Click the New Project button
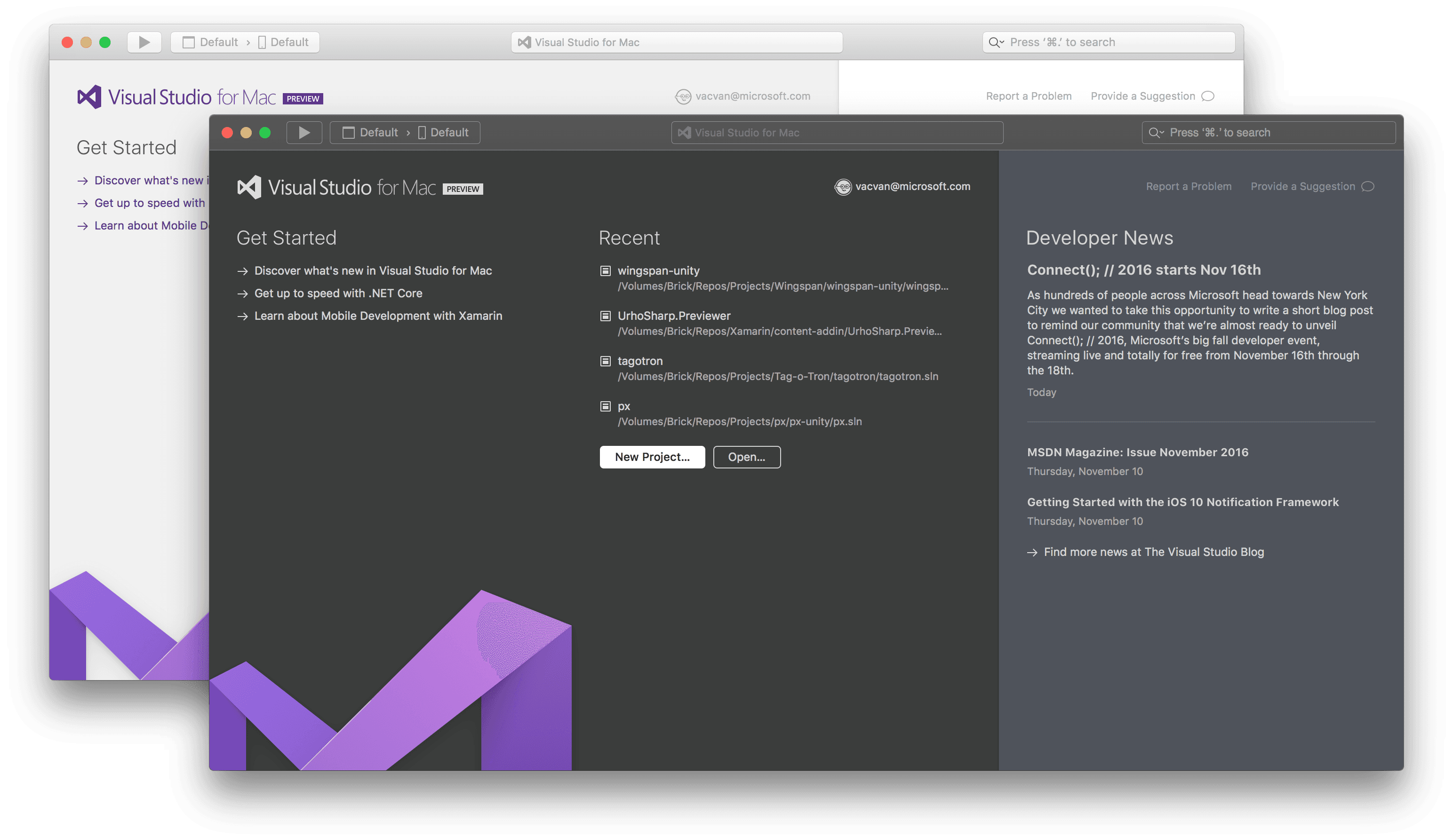This screenshot has width=1453, height=840. coord(651,456)
